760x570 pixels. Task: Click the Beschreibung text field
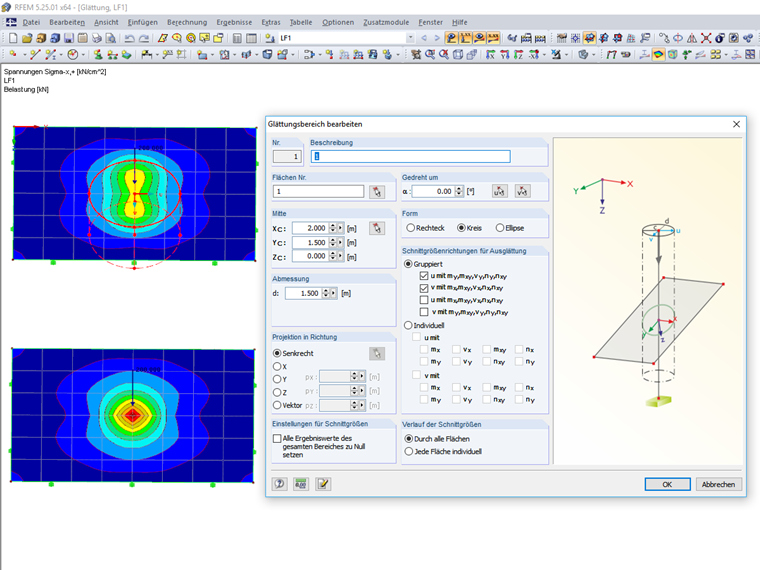click(411, 156)
